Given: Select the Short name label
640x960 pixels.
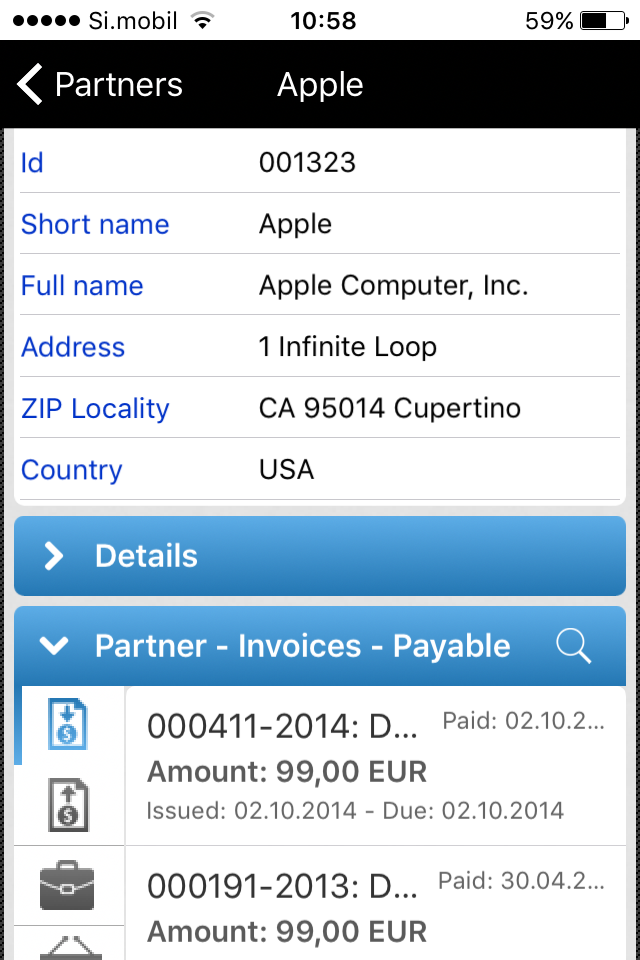Looking at the screenshot, I should pos(95,224).
